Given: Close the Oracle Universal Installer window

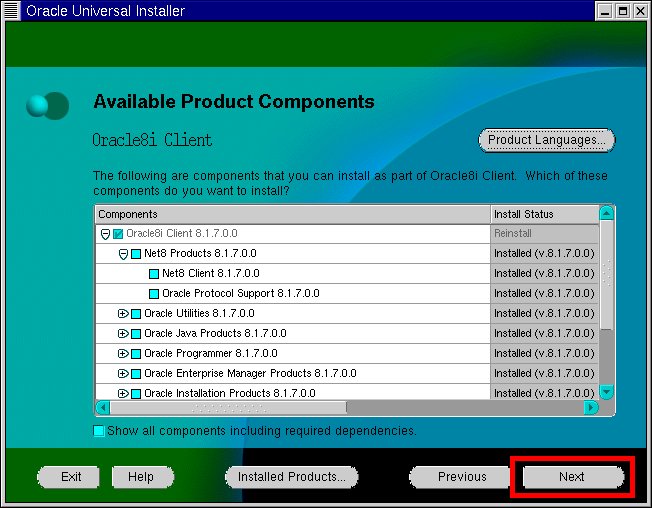Looking at the screenshot, I should (x=640, y=11).
